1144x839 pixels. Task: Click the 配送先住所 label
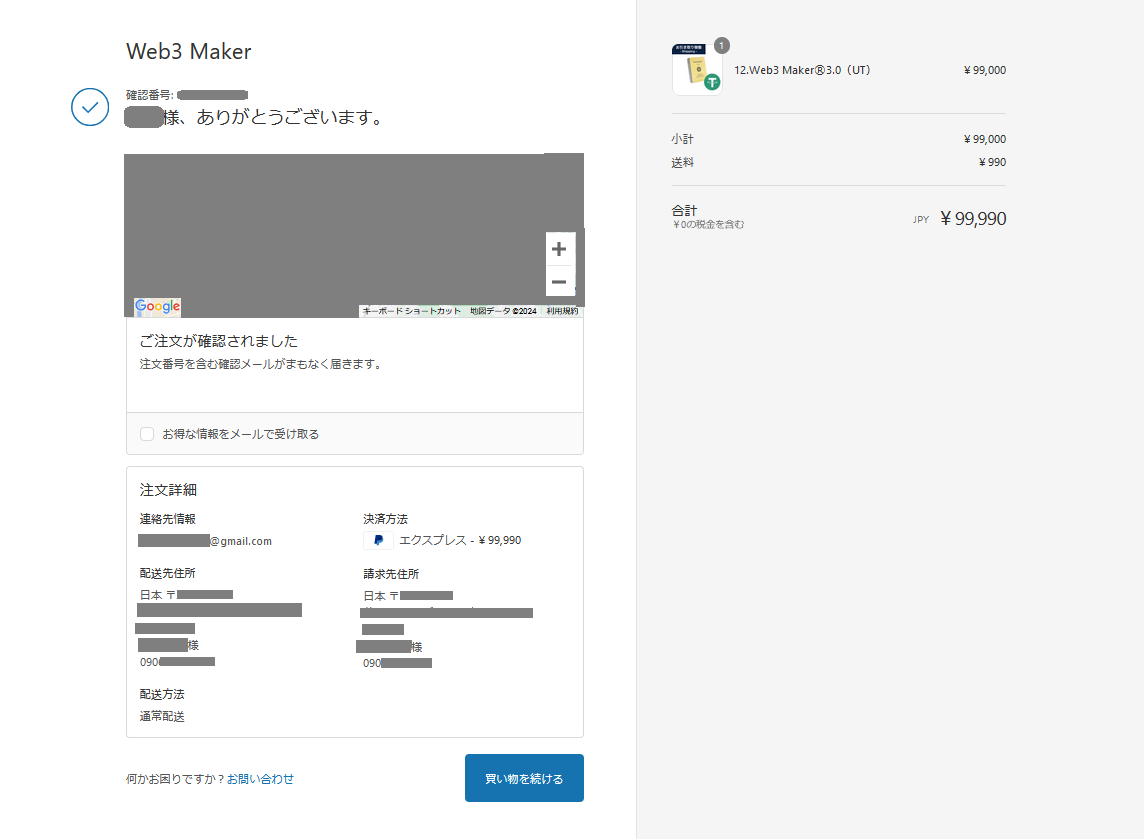pos(168,573)
